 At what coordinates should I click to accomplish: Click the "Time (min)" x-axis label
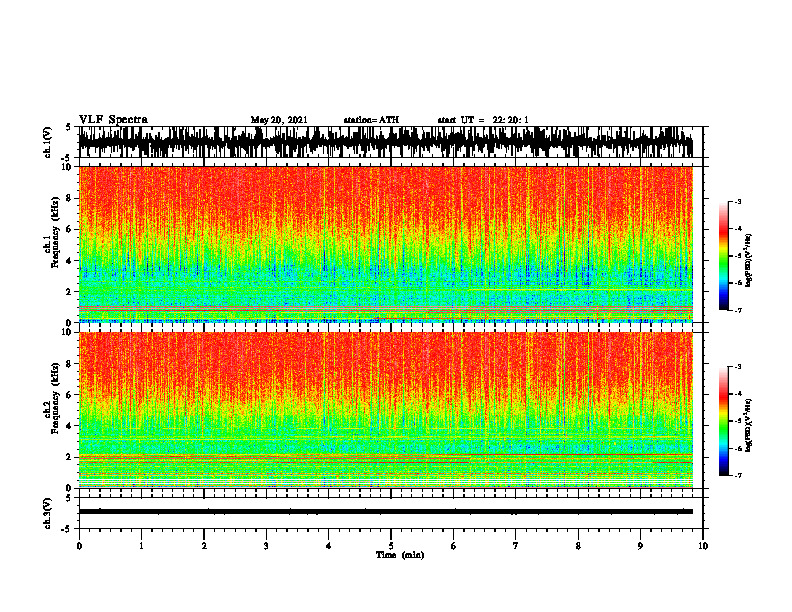click(x=400, y=555)
